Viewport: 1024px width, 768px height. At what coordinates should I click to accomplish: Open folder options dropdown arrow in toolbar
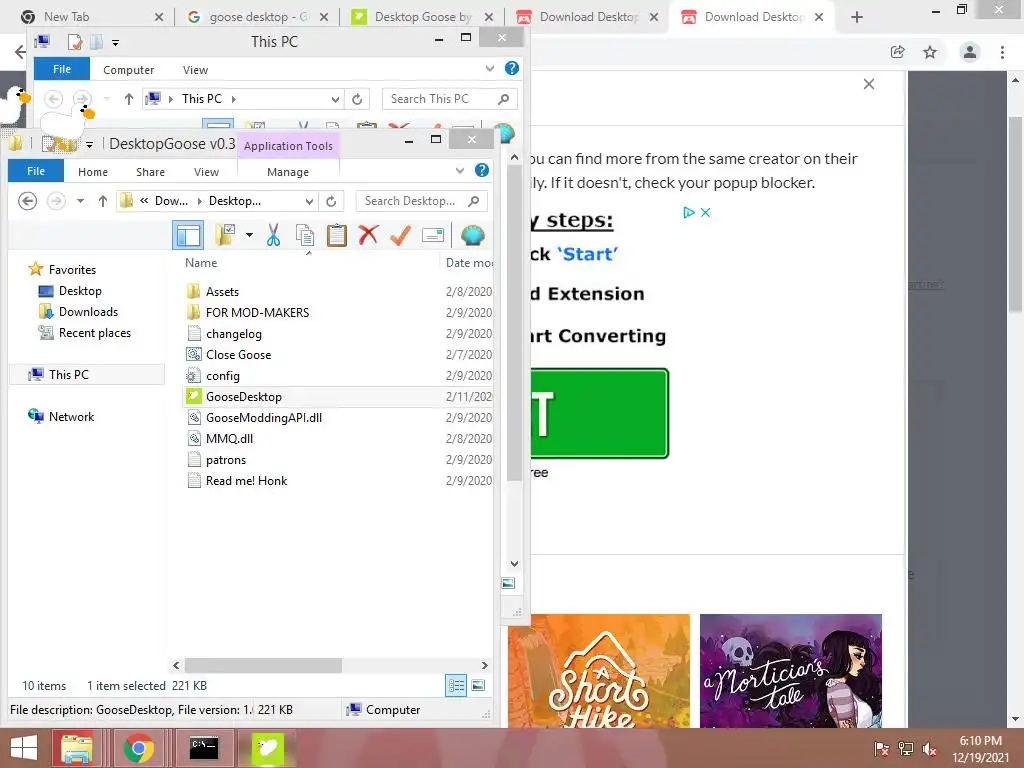[x=249, y=235]
